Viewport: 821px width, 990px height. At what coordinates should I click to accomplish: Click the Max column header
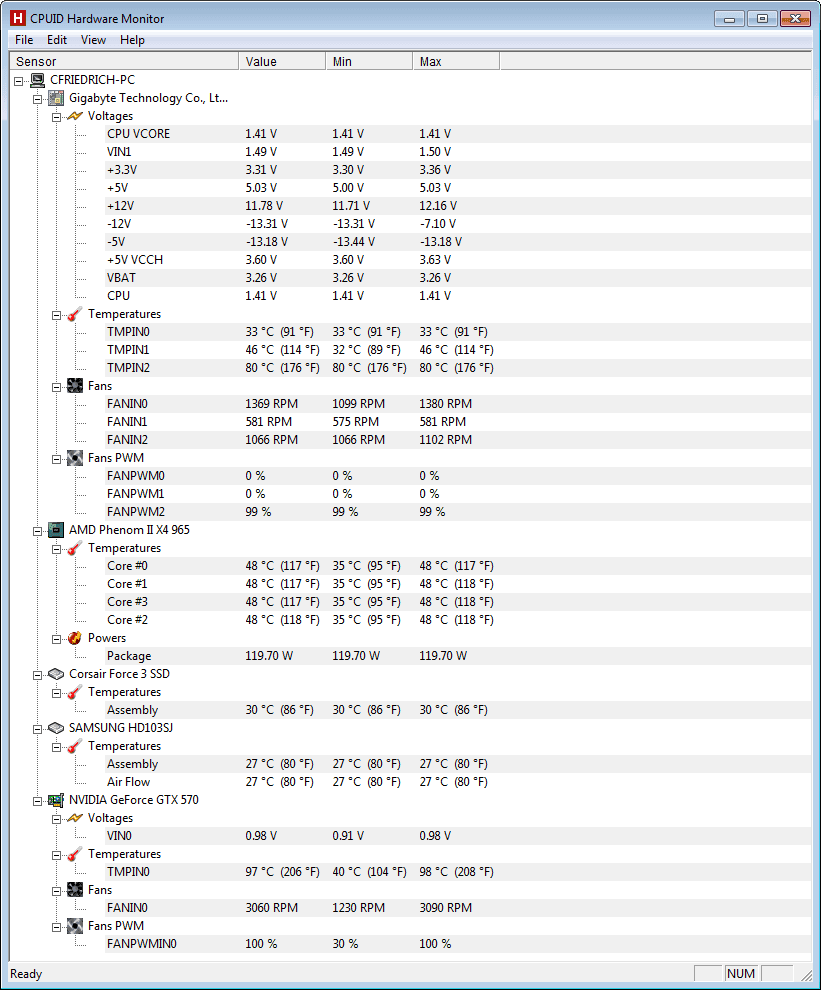pyautogui.click(x=455, y=62)
